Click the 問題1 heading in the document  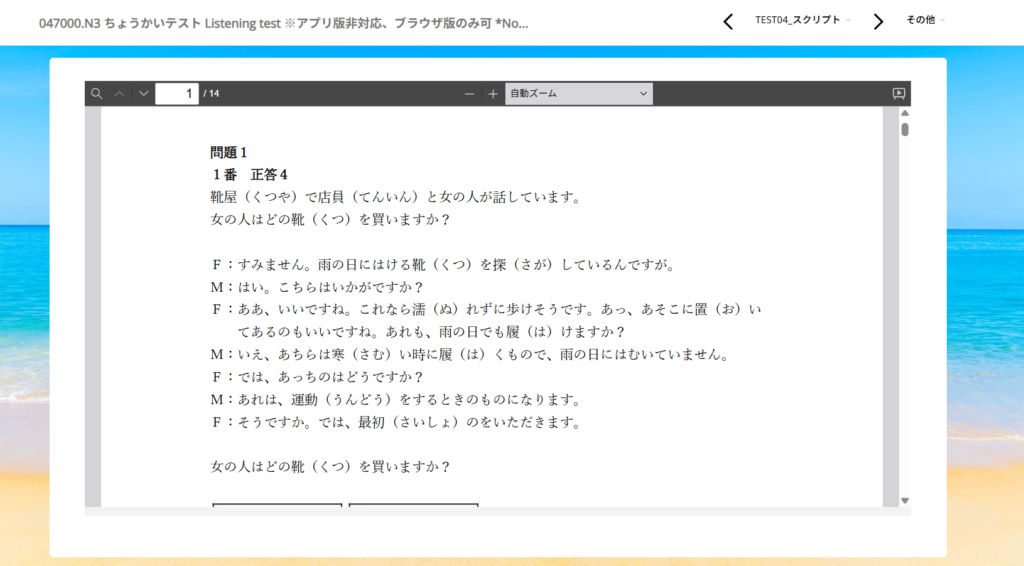point(228,153)
